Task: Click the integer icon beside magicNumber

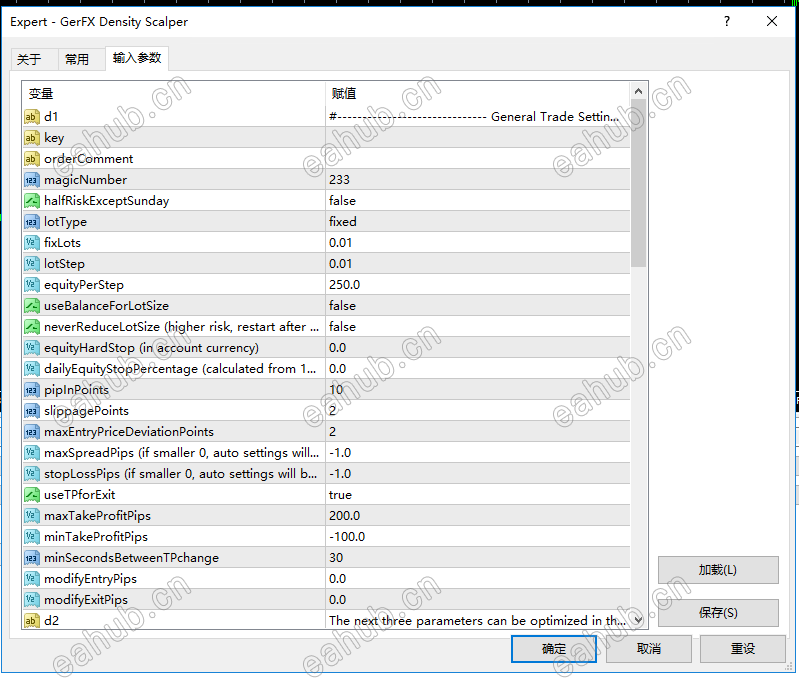Action: tap(32, 180)
